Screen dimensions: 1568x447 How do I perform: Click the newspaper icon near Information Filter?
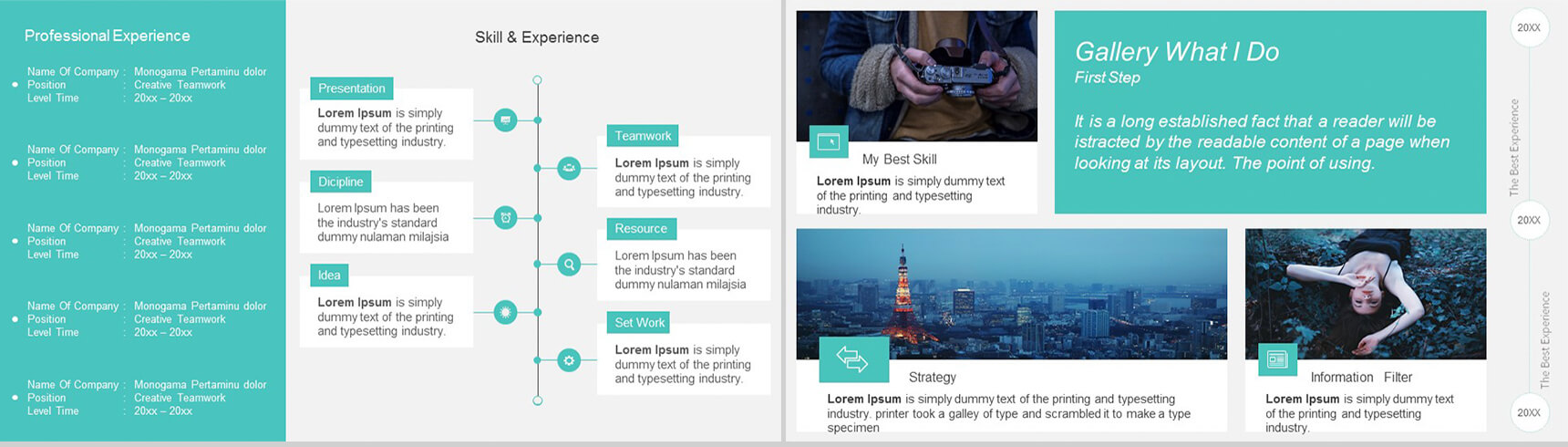(x=1276, y=359)
